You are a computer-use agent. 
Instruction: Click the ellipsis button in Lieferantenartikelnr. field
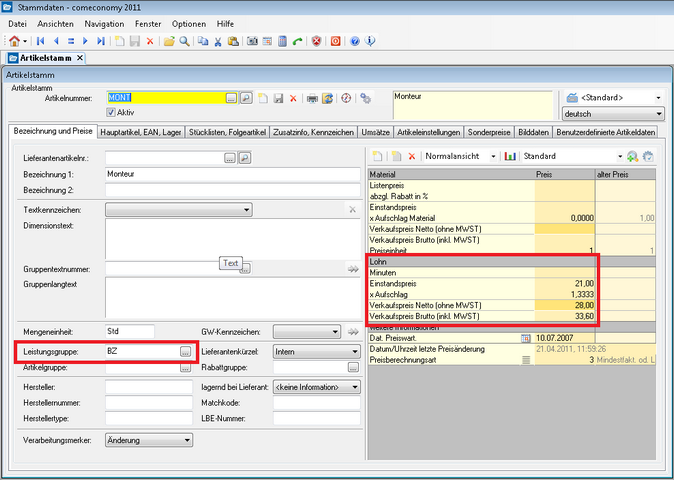[230, 158]
